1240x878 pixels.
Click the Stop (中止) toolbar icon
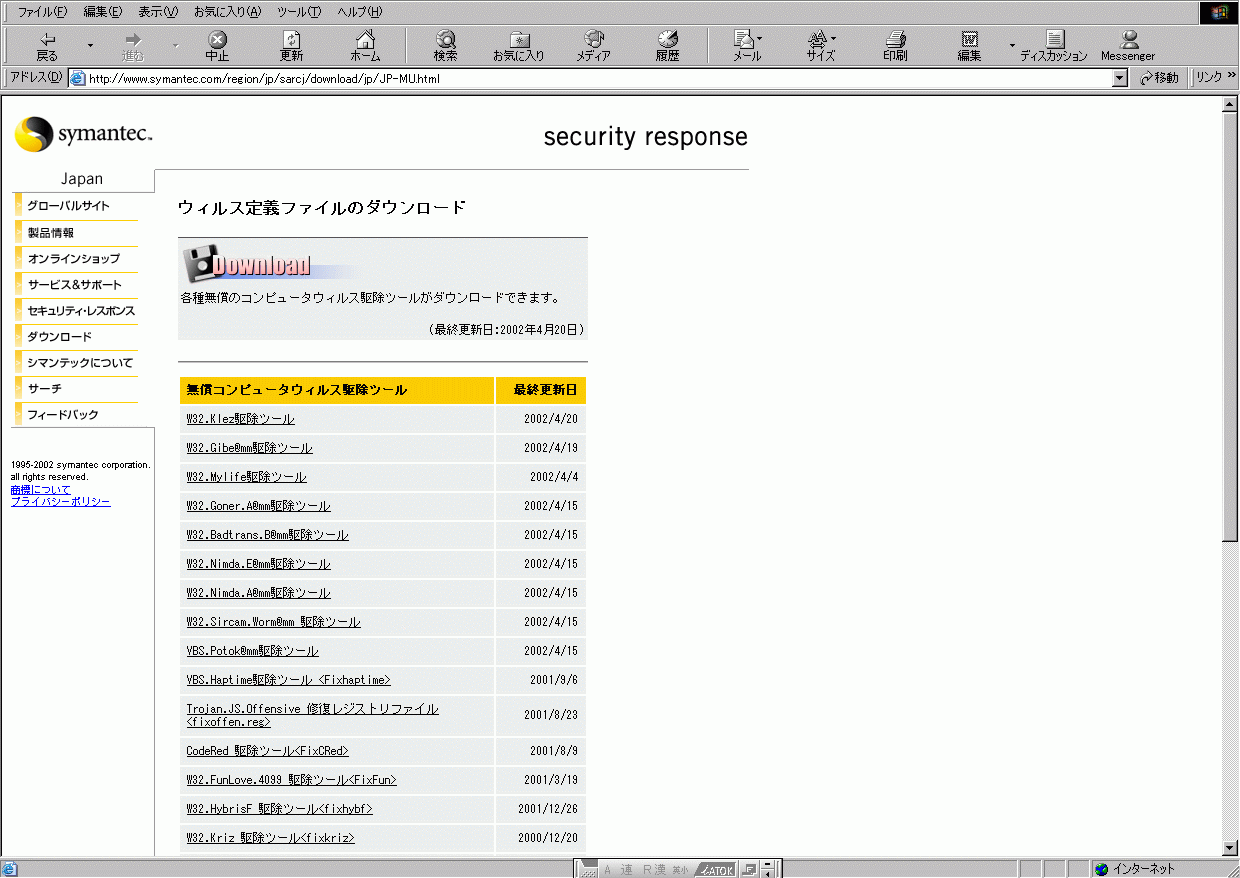tap(217, 46)
